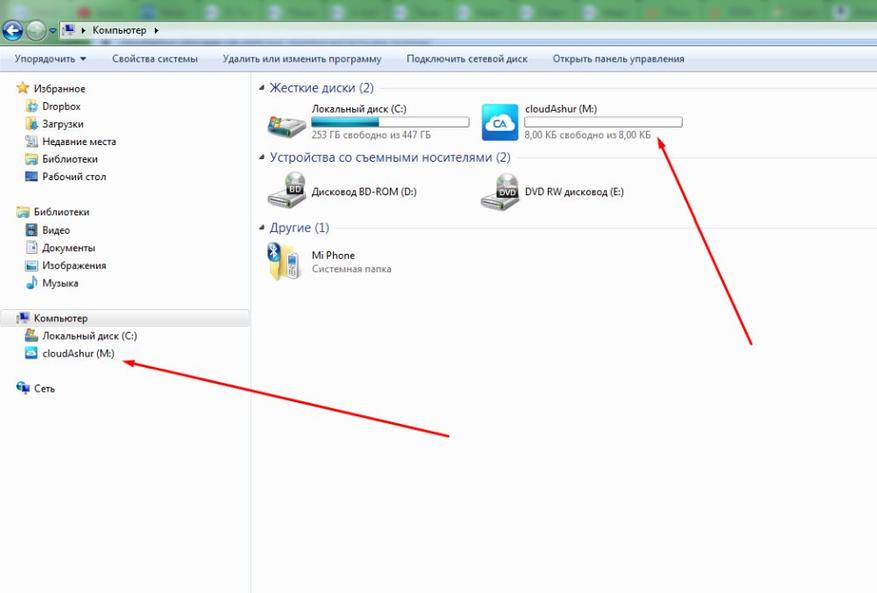This screenshot has width=877, height=593.
Task: Open the Документы library
Action: (69, 248)
